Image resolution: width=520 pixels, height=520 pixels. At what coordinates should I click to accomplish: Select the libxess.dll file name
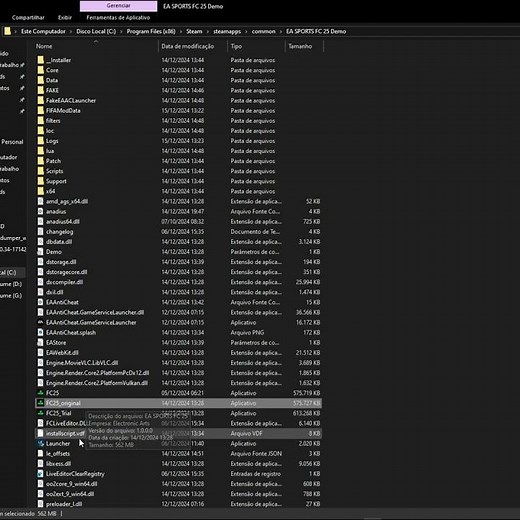point(59,464)
